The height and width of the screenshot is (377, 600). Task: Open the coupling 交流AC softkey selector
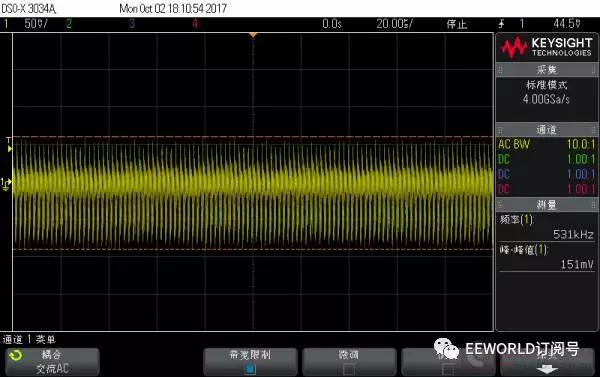click(x=52, y=362)
